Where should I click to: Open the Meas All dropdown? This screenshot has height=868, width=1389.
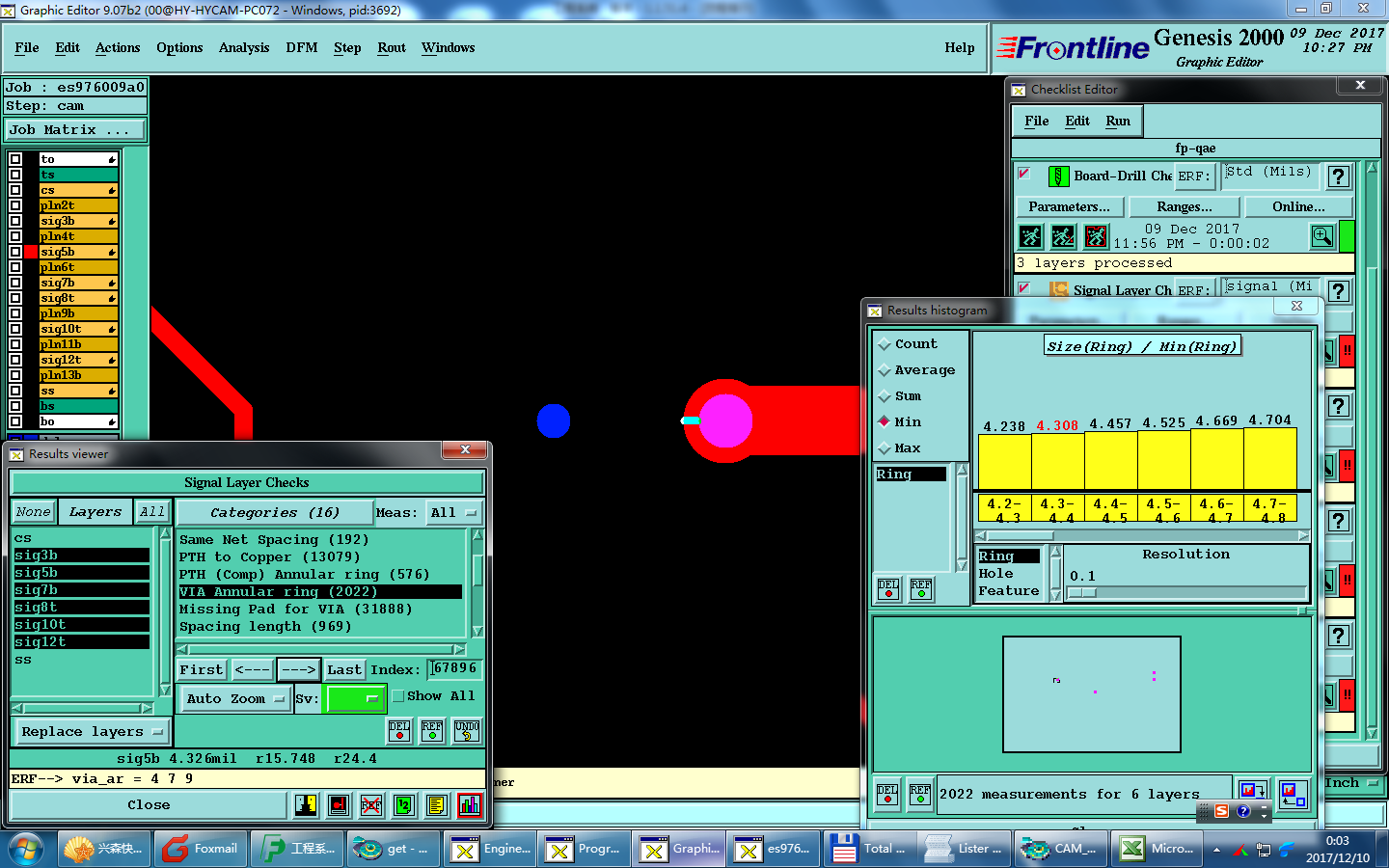tap(454, 513)
